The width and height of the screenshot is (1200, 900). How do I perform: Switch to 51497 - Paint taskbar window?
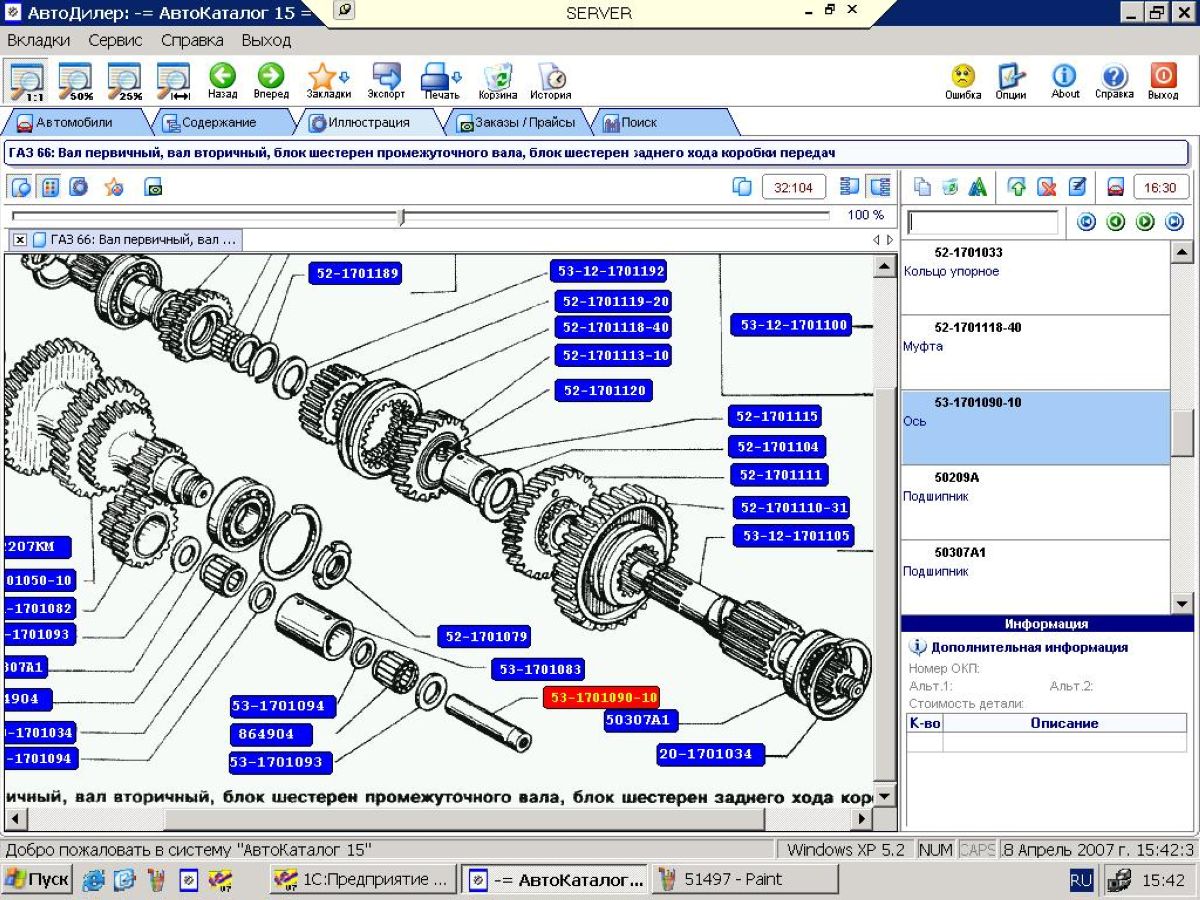744,880
